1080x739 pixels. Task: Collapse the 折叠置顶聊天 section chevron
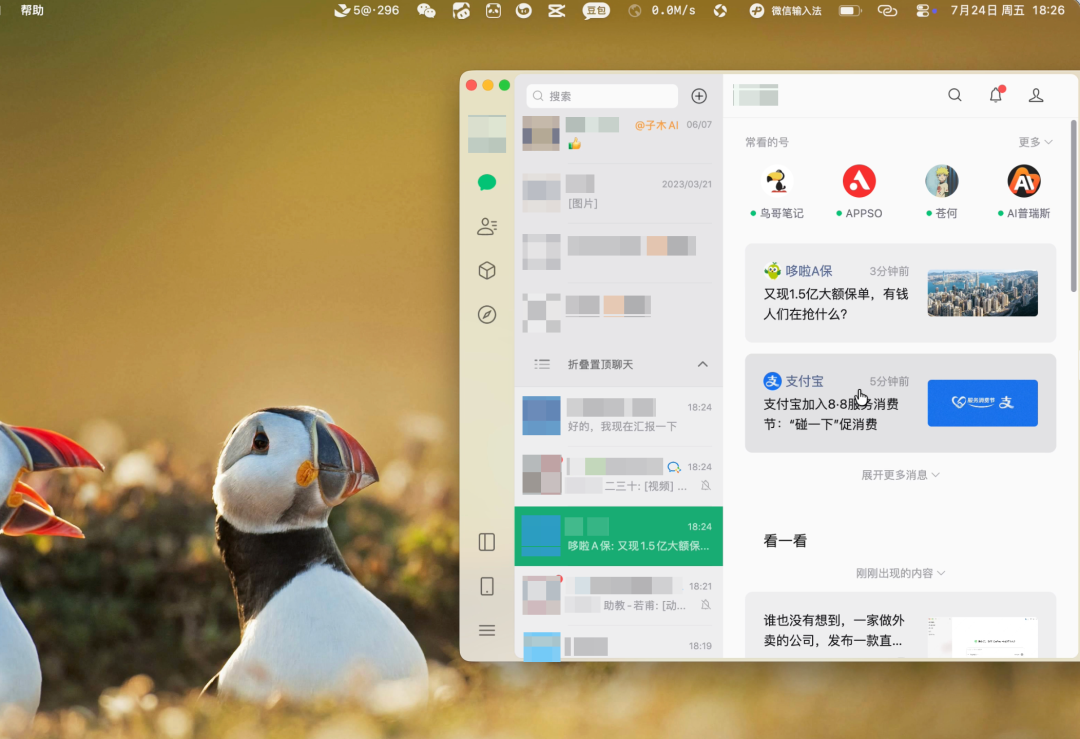coord(703,364)
